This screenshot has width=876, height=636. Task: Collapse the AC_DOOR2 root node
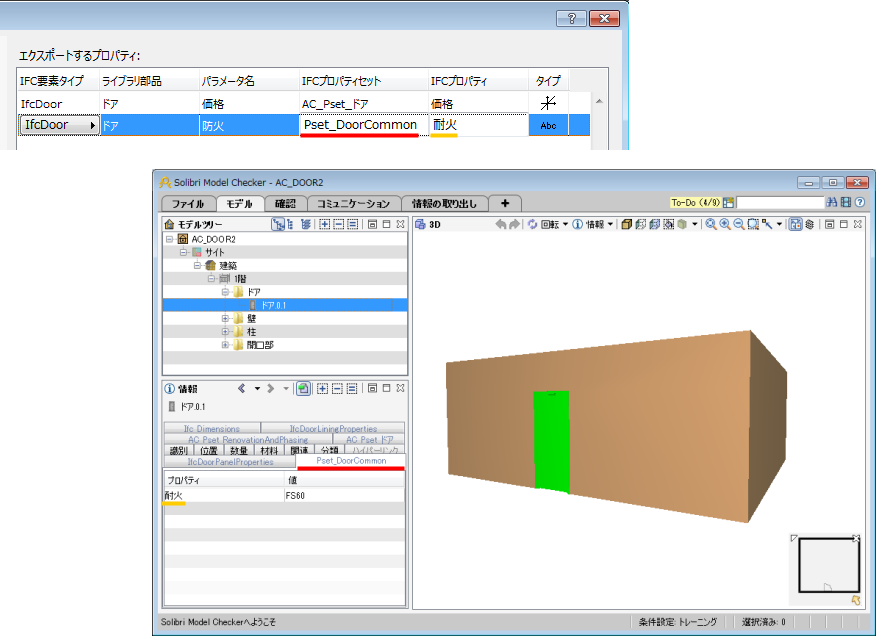pyautogui.click(x=170, y=239)
